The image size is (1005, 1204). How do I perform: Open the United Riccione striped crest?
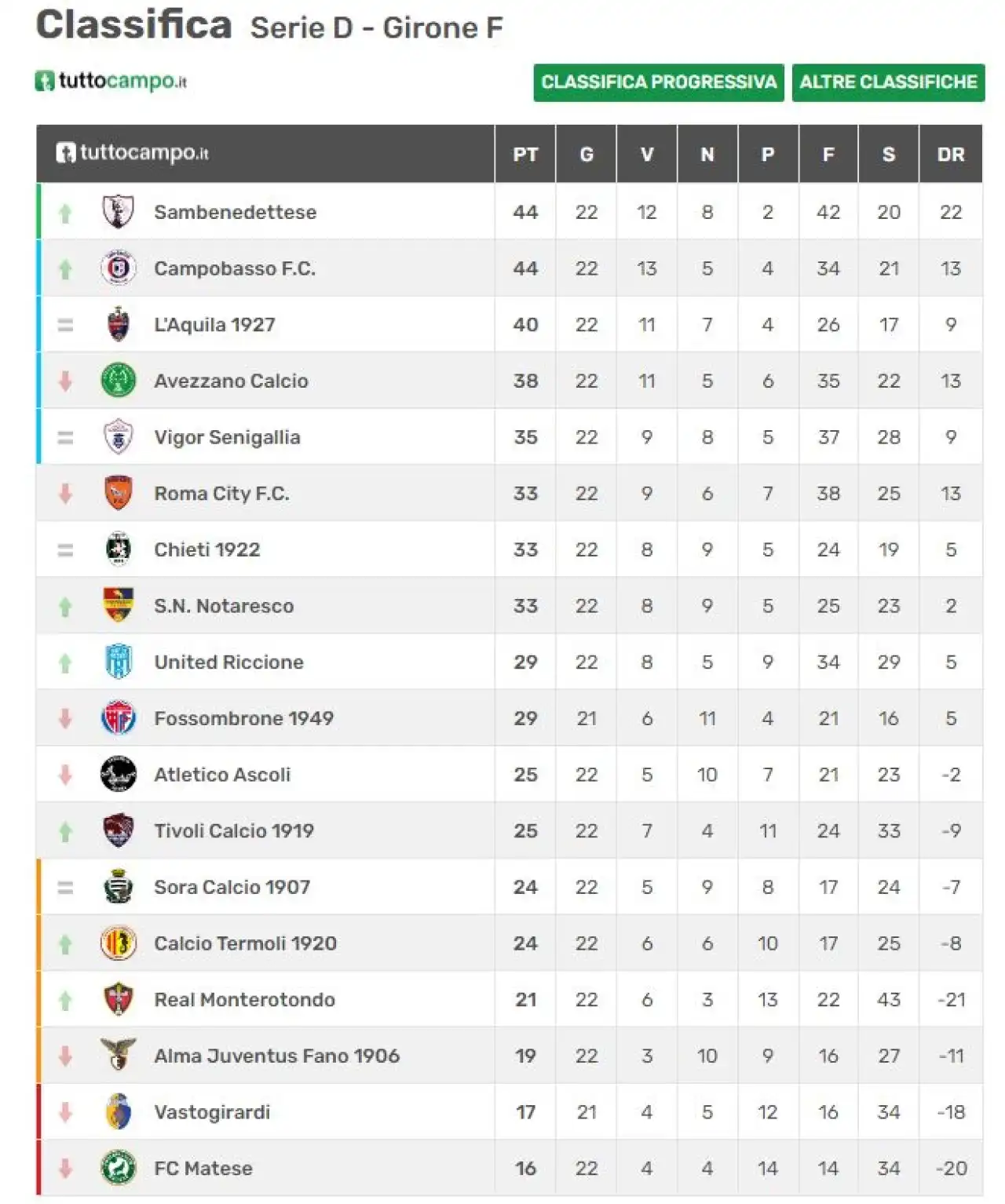pyautogui.click(x=119, y=662)
